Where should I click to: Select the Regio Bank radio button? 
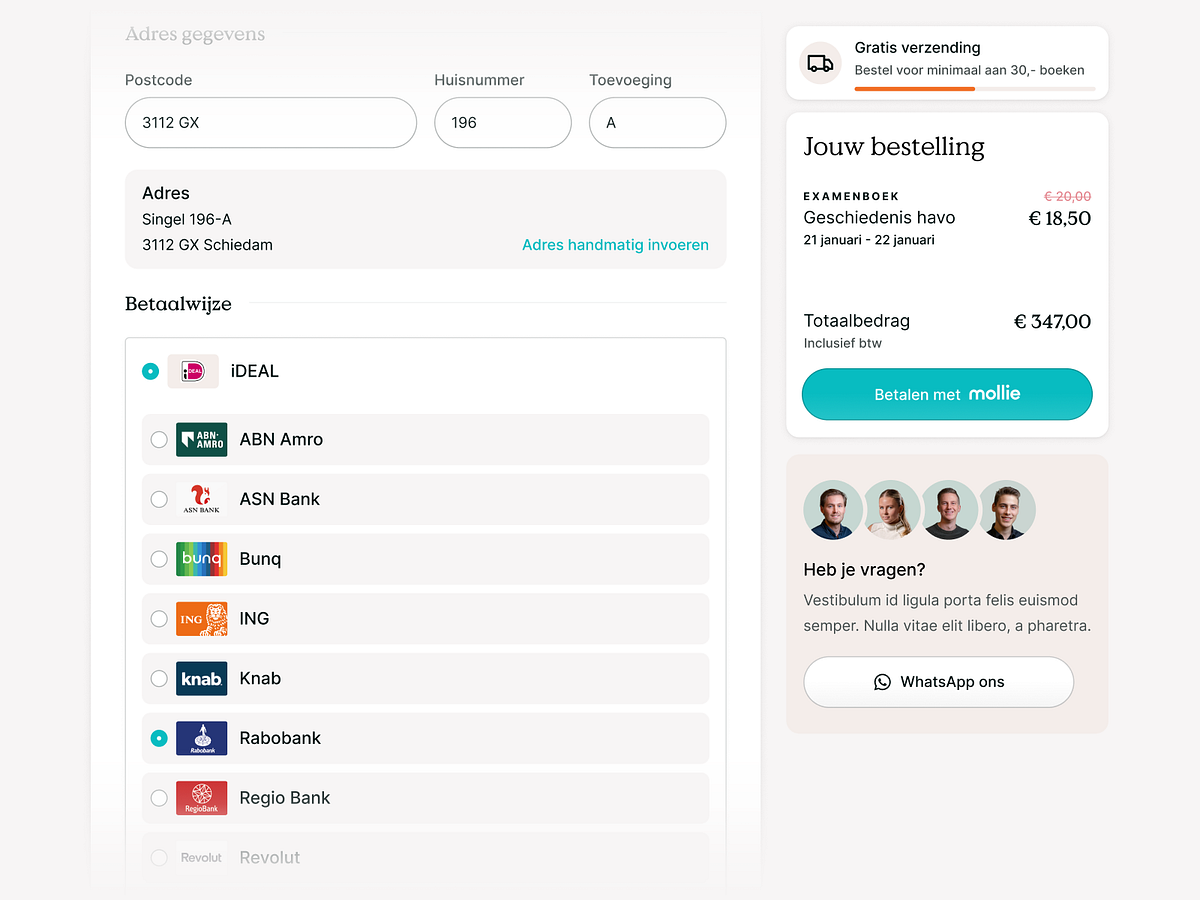coord(158,798)
